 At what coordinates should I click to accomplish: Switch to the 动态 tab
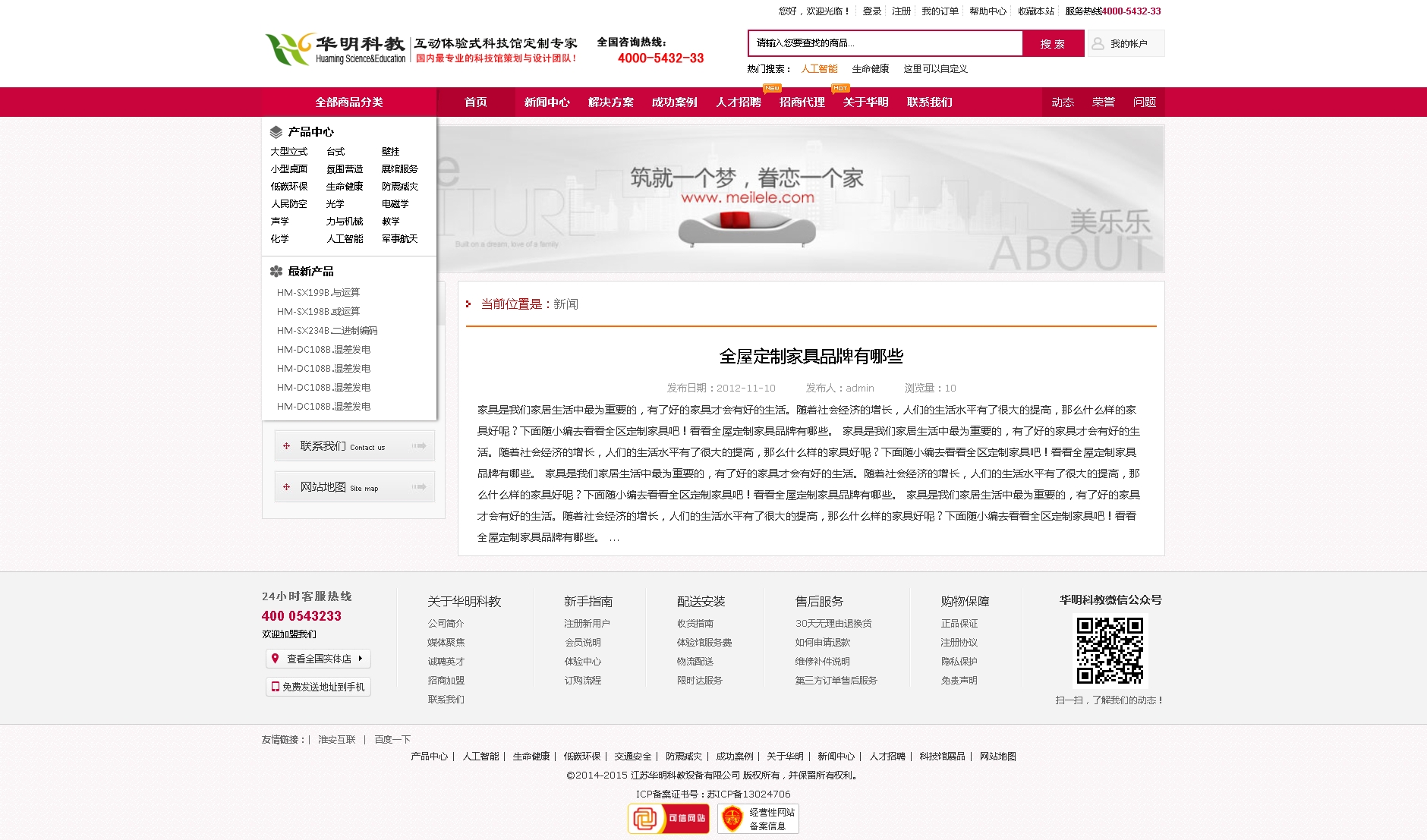(x=1063, y=102)
